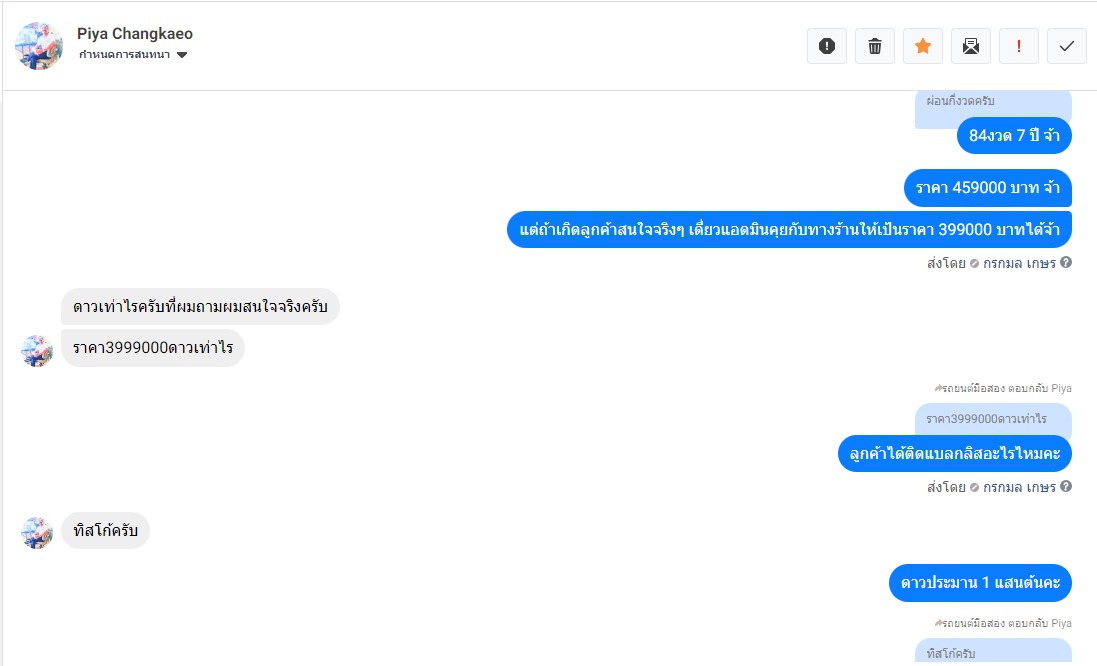Open sender link กรกมล เกษร under 399000 message
This screenshot has height=666, width=1097.
coord(1019,263)
